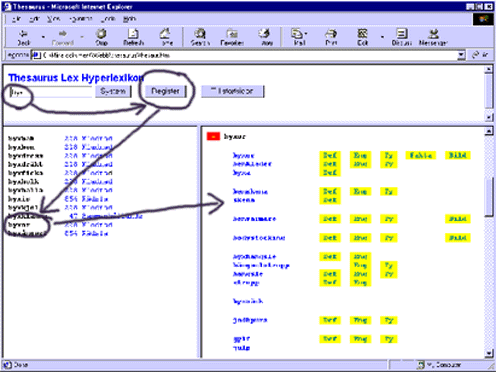This screenshot has width=496, height=372.
Task: Click the My Computer zone in status bar
Action: 439,365
